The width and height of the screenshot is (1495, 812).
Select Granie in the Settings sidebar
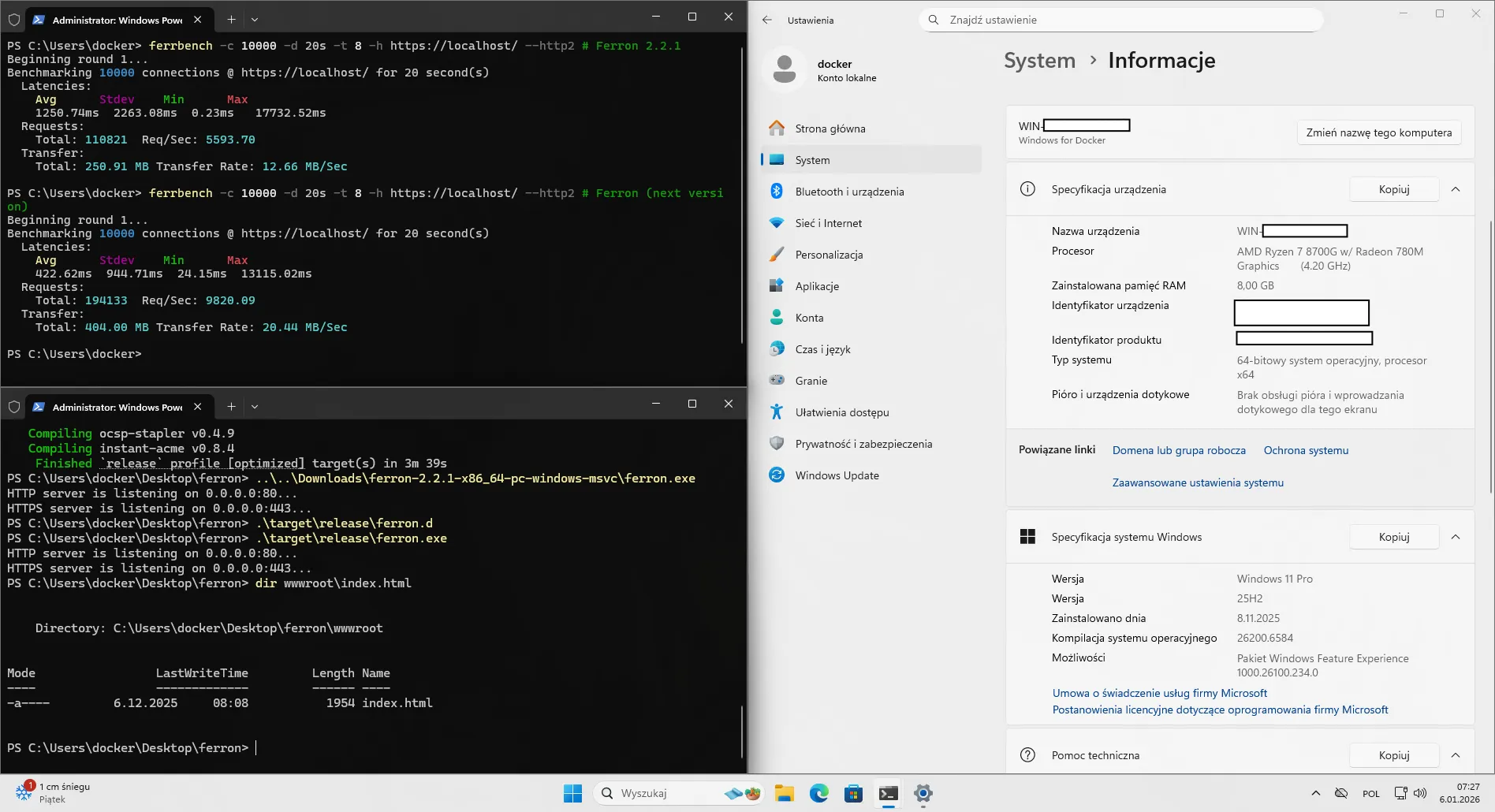(812, 380)
